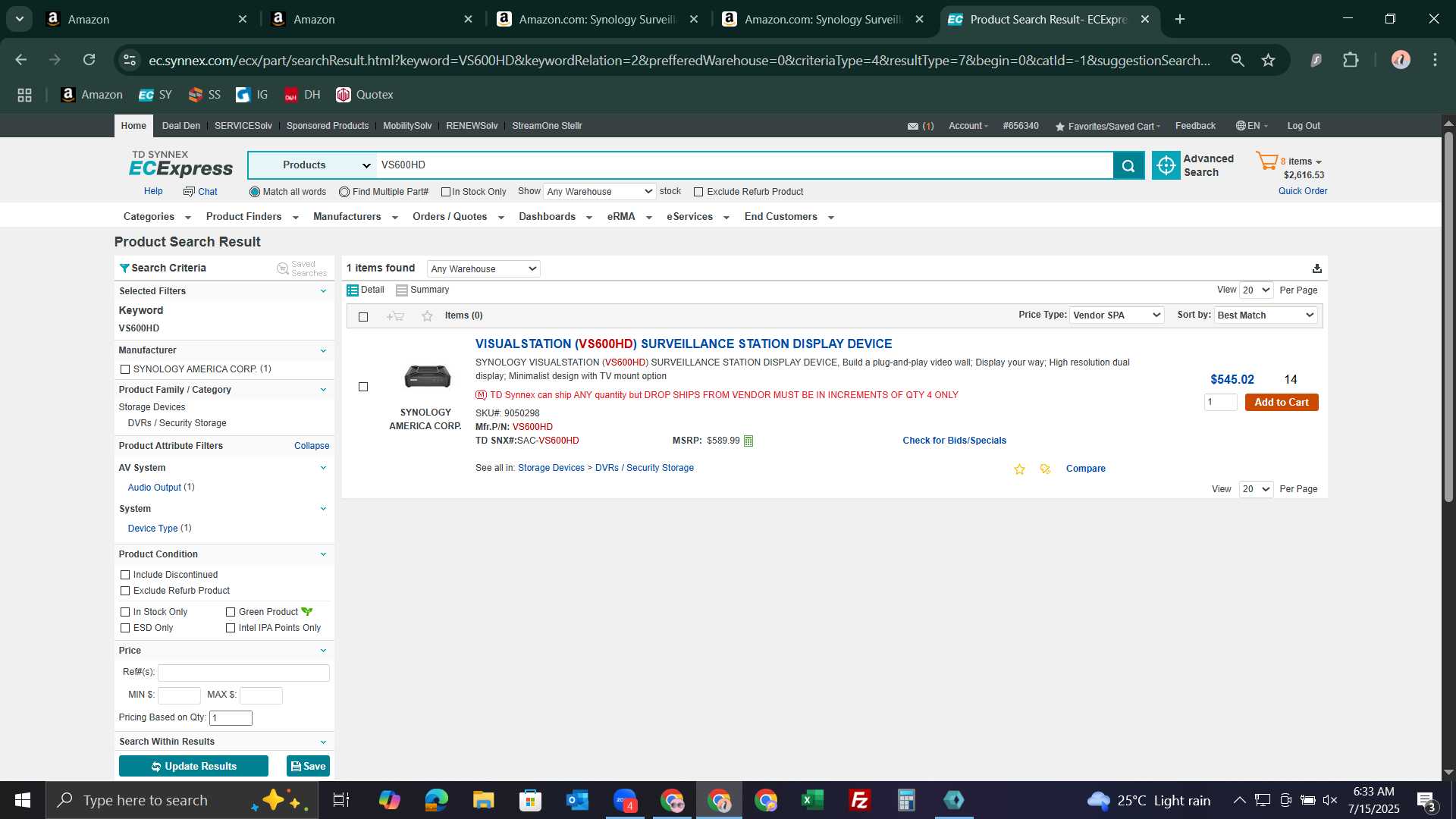Reload the page in browser

pyautogui.click(x=89, y=60)
